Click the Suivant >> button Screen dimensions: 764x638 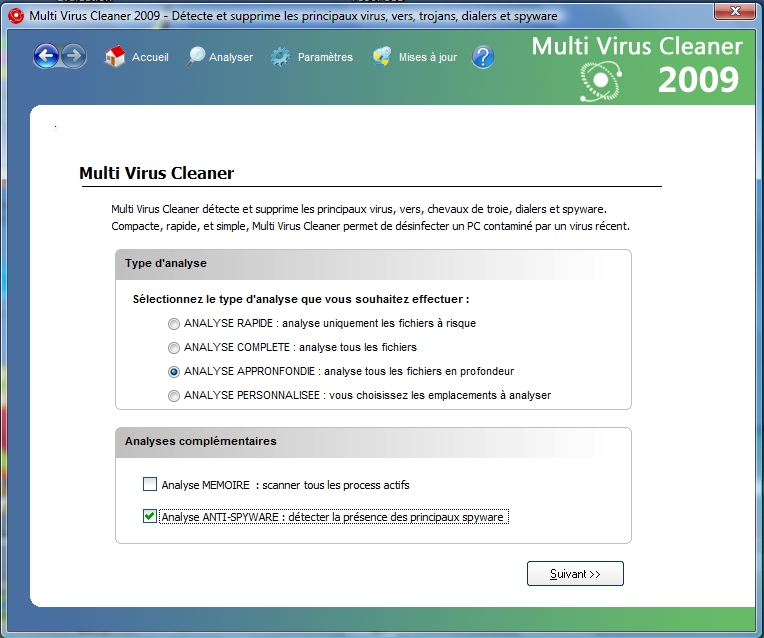tap(575, 574)
